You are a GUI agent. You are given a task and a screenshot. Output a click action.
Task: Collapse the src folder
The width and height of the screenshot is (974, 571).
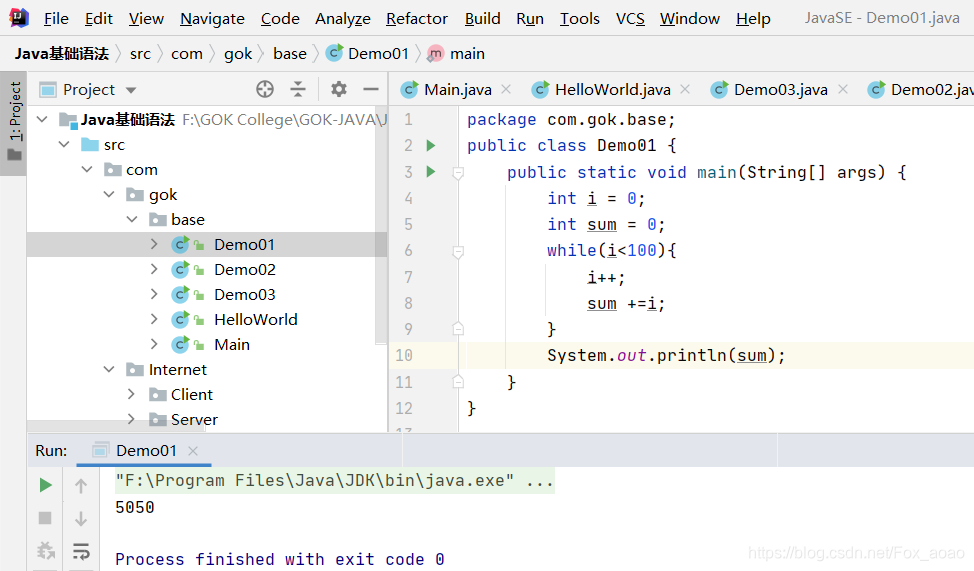(64, 144)
